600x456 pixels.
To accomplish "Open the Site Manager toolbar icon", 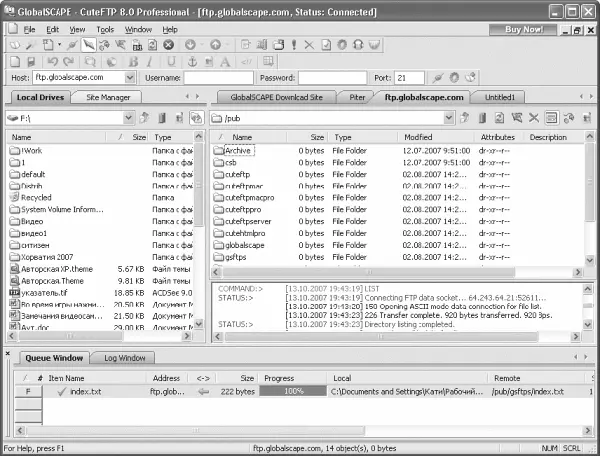I will (x=15, y=45).
